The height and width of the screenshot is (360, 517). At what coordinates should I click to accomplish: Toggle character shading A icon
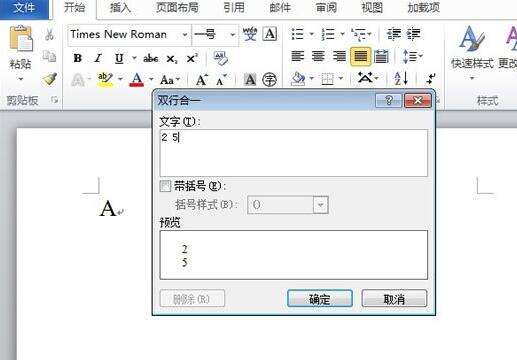click(x=250, y=80)
